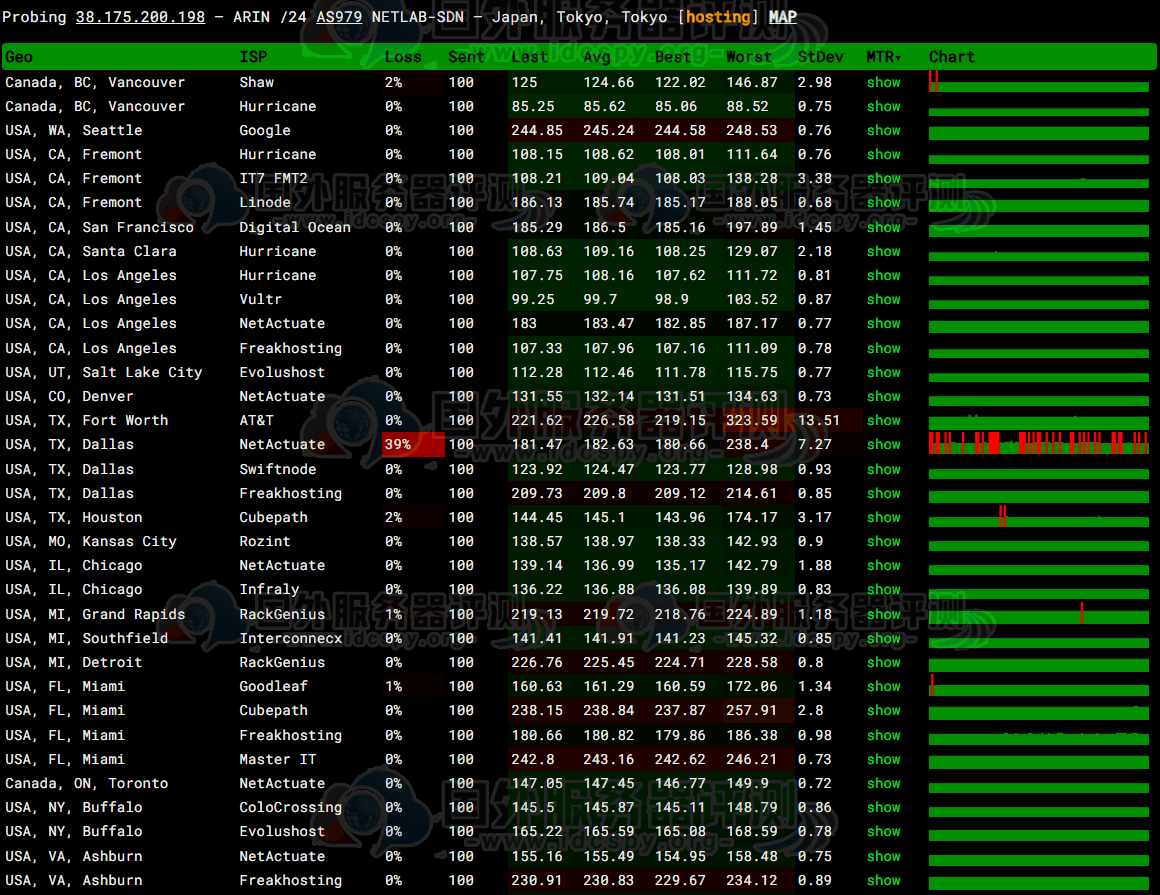Click the Sent column header
Screen dimensions: 1160x895
pos(466,57)
